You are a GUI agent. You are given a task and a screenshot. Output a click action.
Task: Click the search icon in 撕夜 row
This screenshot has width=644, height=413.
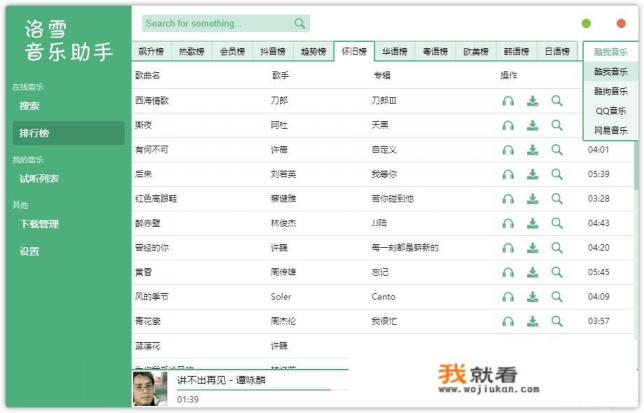pyautogui.click(x=557, y=125)
